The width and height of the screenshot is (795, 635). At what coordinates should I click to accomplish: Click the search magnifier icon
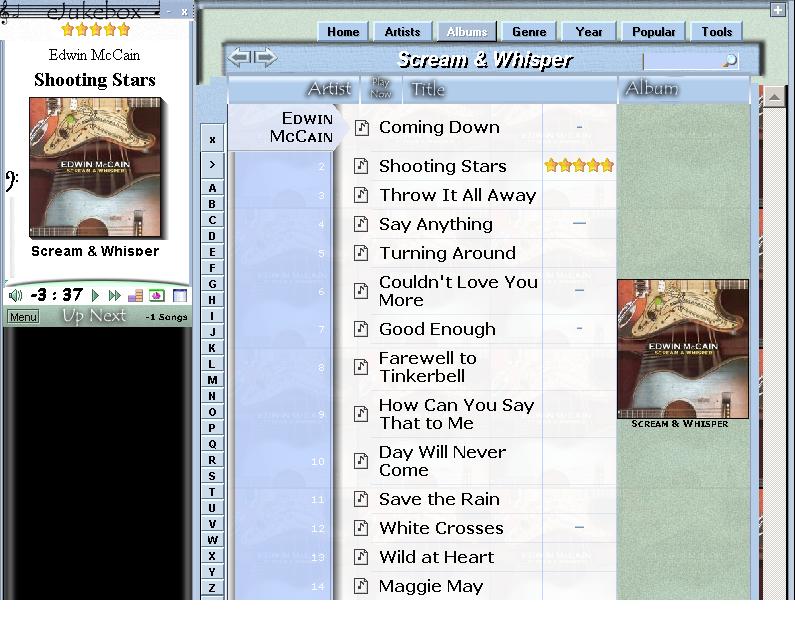click(x=729, y=61)
